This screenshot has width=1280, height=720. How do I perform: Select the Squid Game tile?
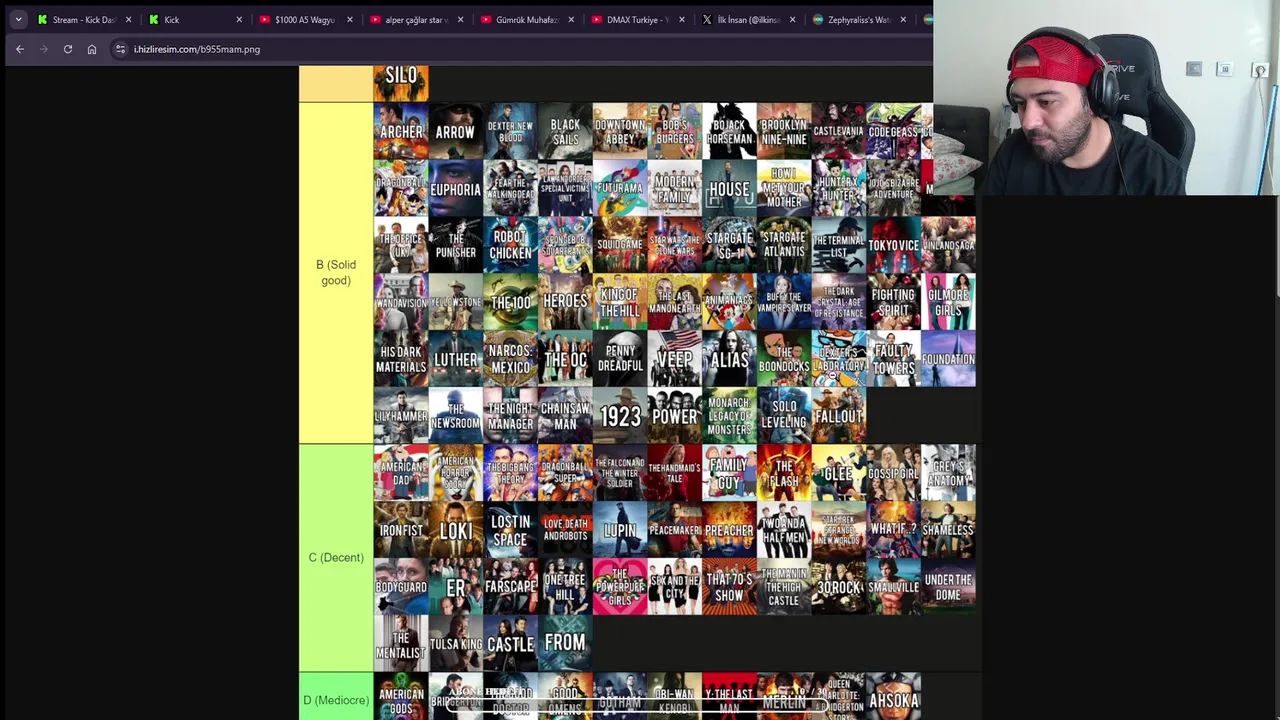620,245
